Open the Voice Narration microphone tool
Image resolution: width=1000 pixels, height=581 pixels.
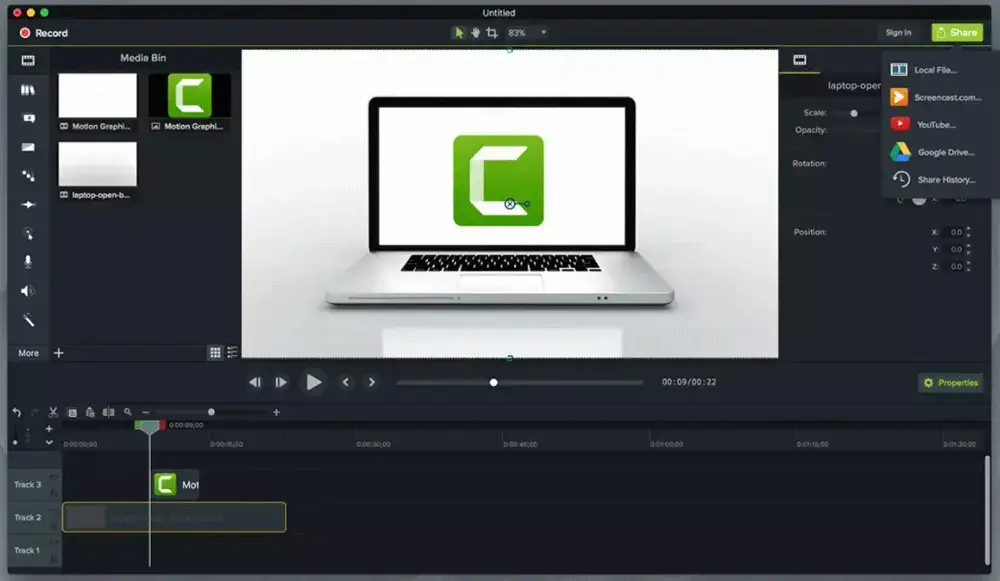tap(28, 261)
